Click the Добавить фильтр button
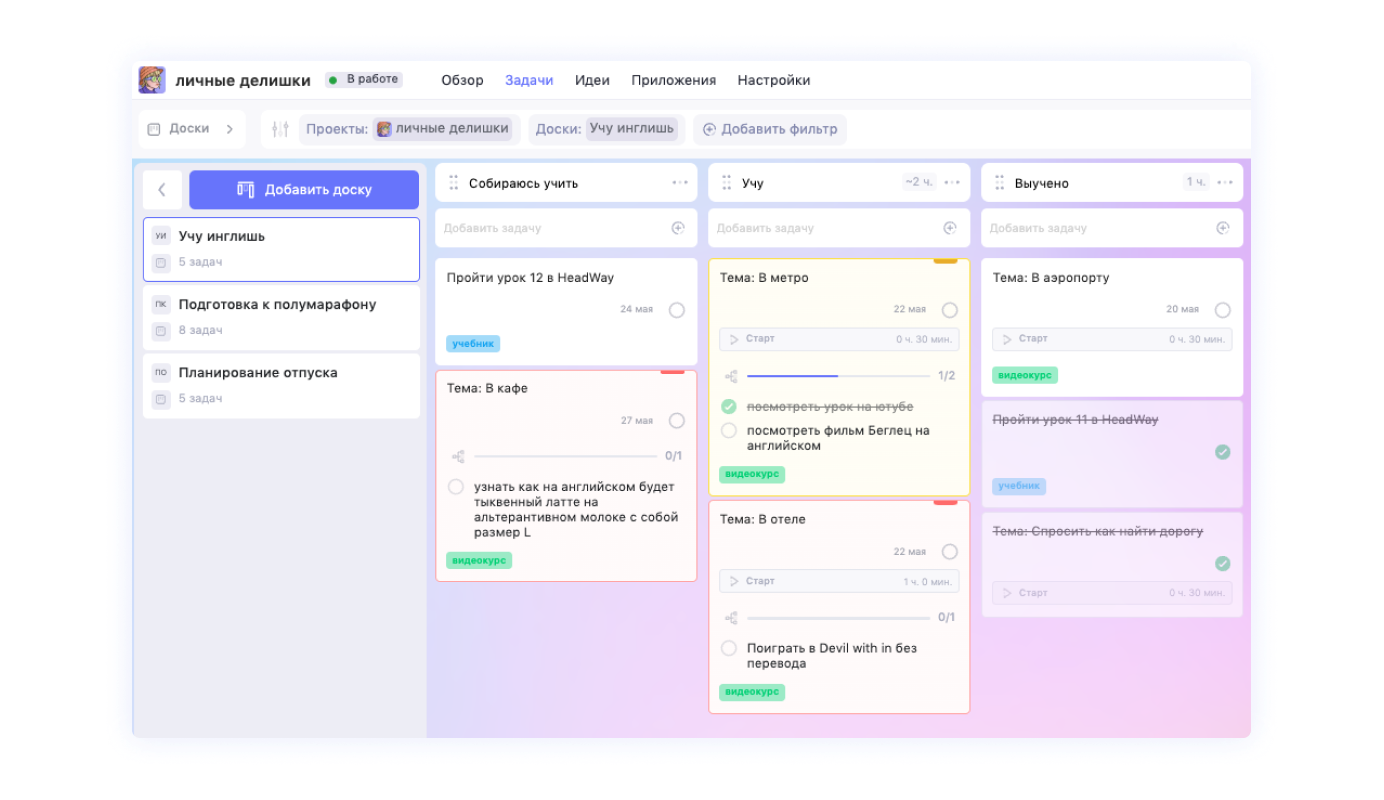Screen dimensions: 1384x800 click(x=770, y=129)
